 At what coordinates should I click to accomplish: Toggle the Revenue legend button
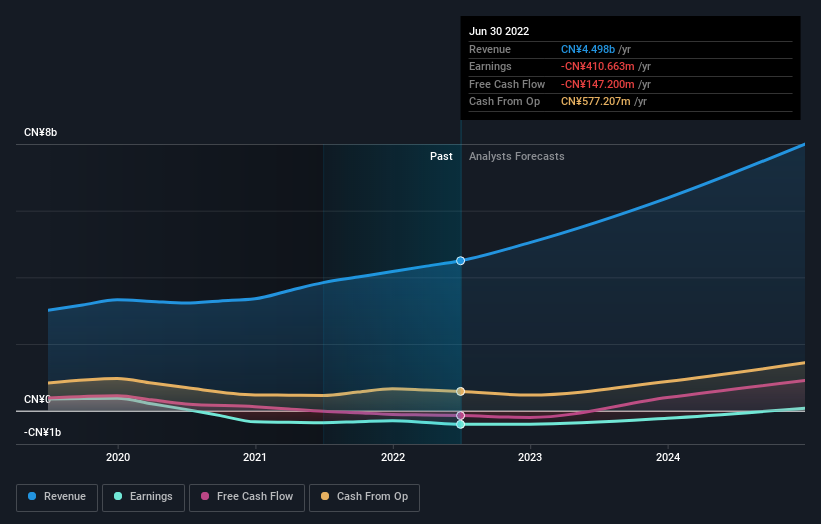(x=57, y=497)
